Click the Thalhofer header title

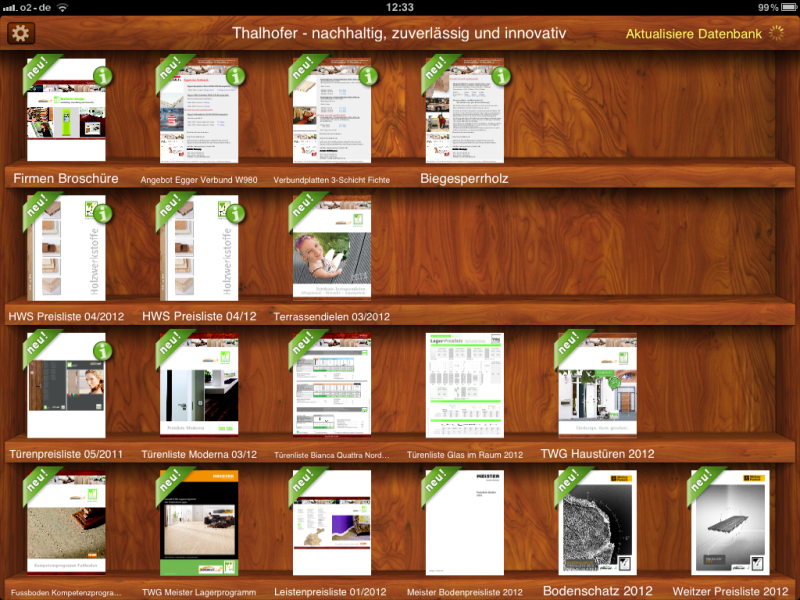point(399,33)
